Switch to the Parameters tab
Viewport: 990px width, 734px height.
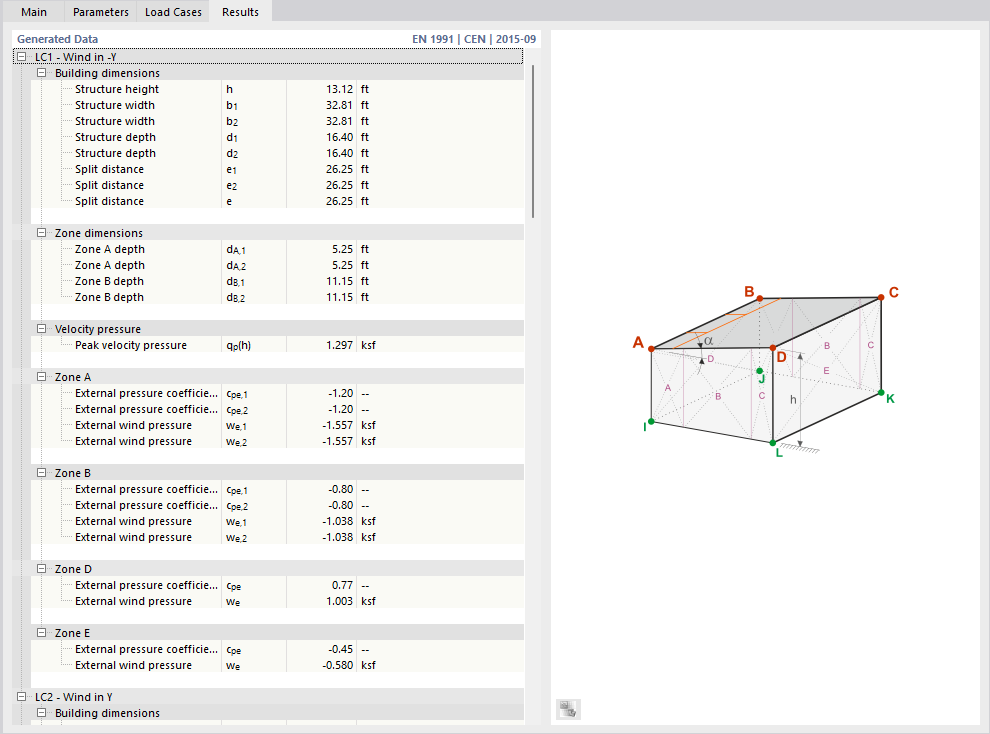click(99, 12)
